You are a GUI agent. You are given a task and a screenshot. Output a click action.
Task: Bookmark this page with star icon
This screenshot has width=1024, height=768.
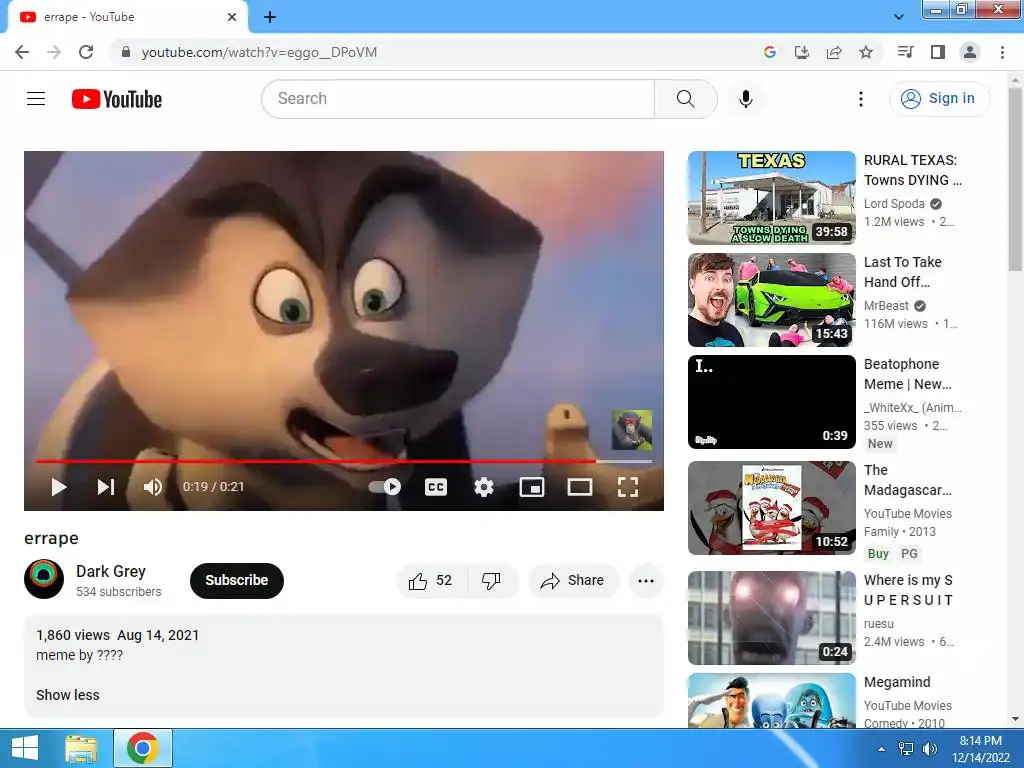[x=866, y=52]
